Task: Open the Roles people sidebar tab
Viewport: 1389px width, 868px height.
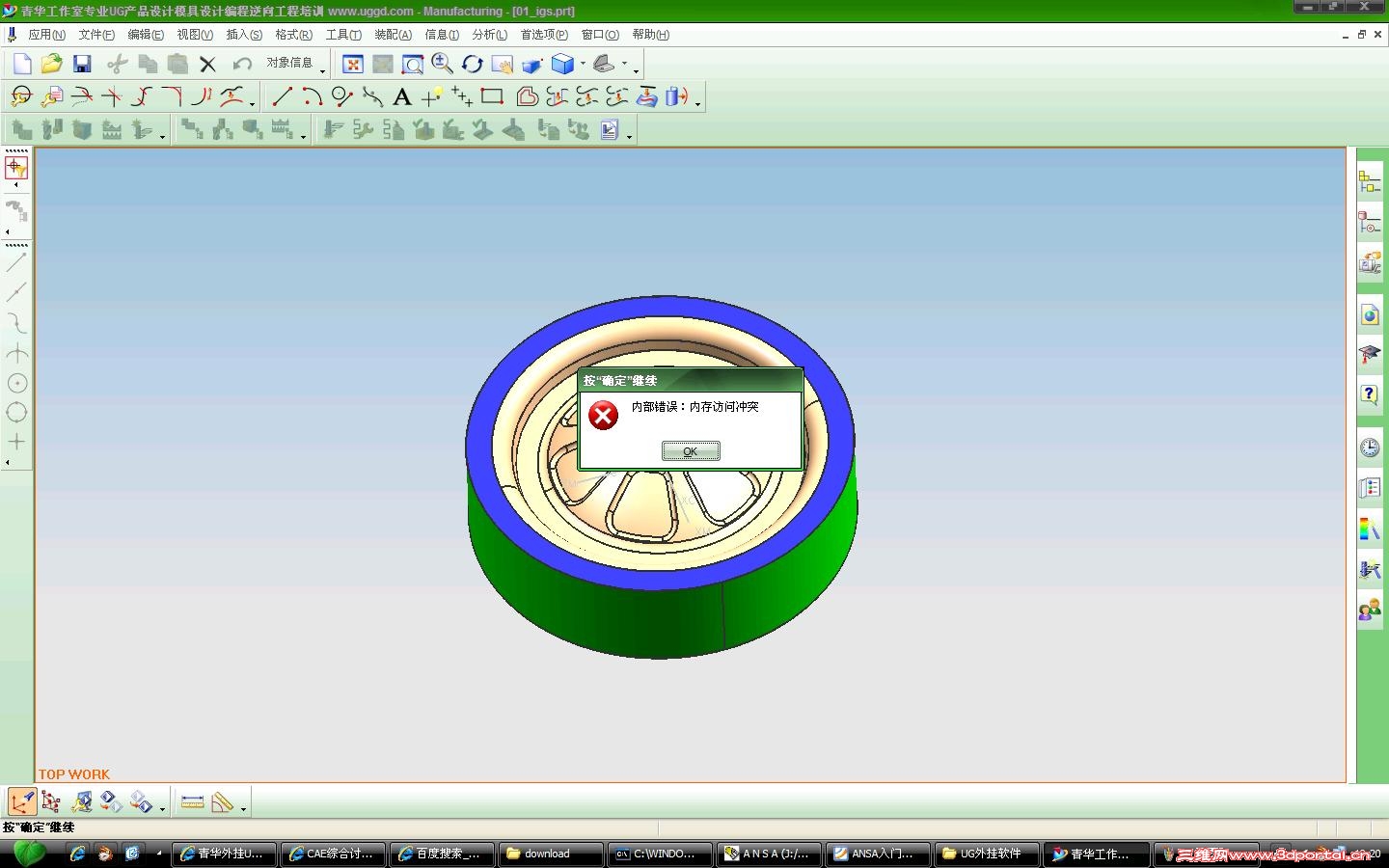Action: tap(1370, 610)
